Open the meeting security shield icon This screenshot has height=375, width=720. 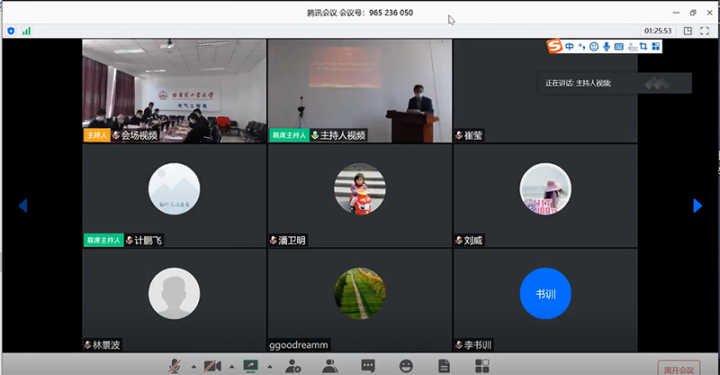pos(11,31)
